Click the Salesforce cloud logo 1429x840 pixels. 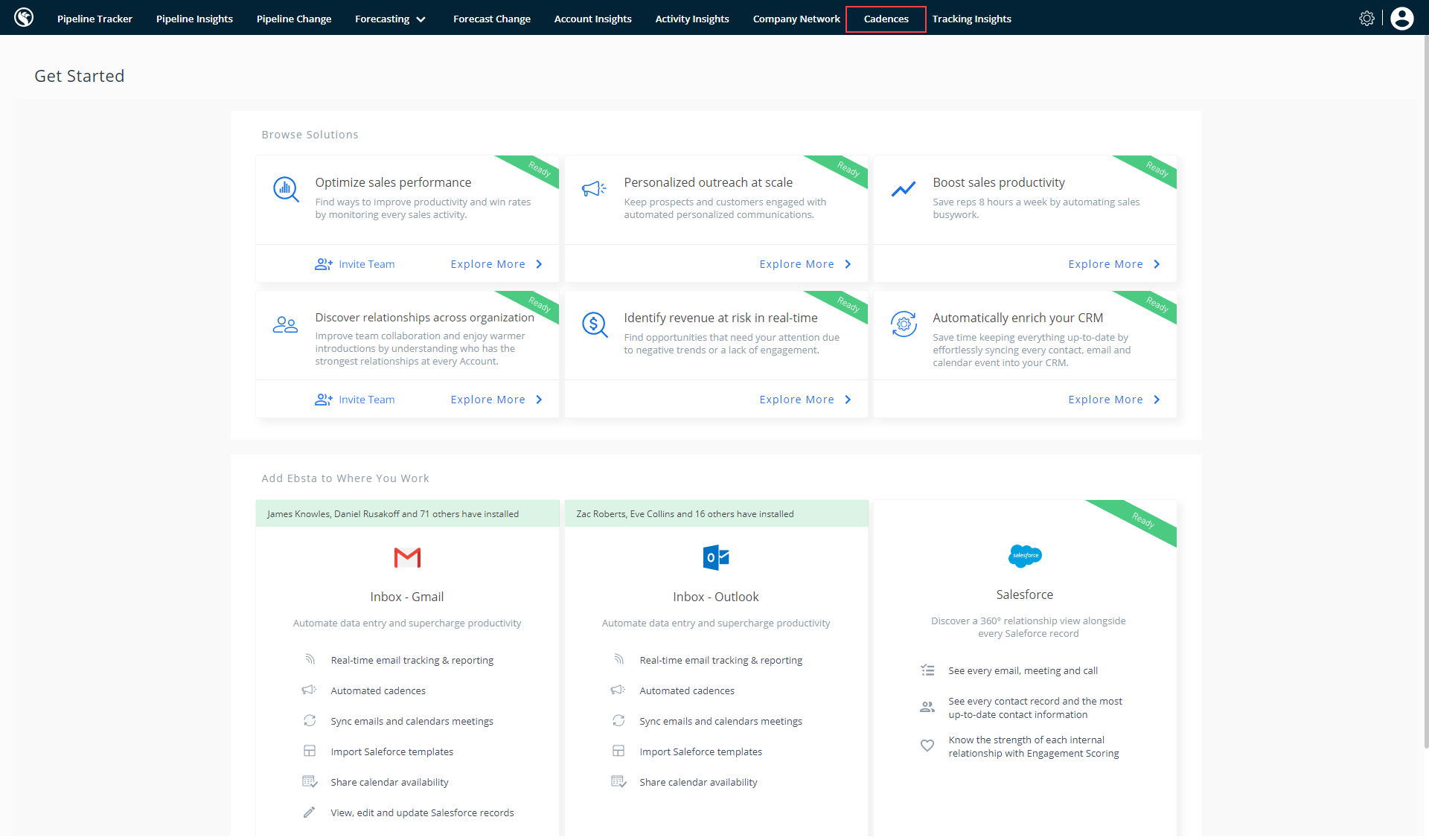click(x=1024, y=556)
